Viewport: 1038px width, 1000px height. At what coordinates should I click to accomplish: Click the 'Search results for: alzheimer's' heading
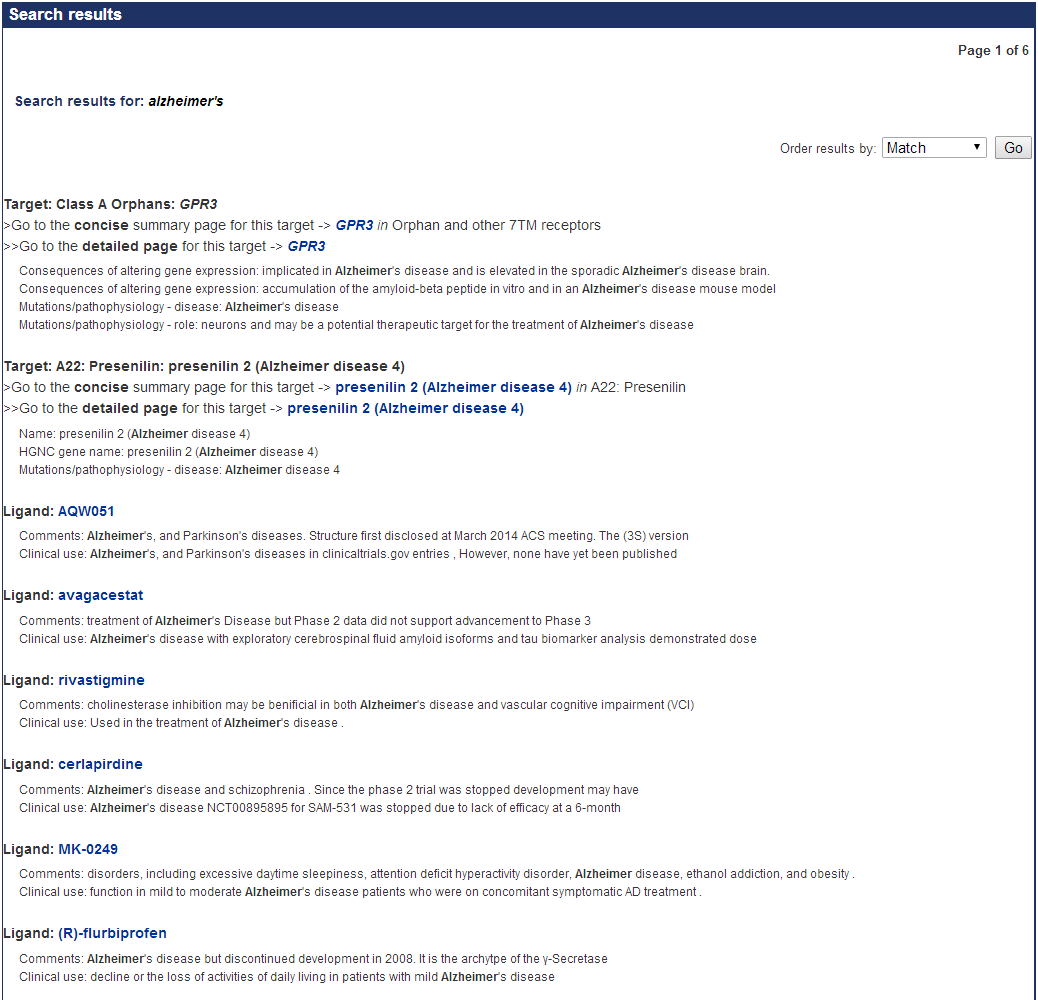coord(119,101)
